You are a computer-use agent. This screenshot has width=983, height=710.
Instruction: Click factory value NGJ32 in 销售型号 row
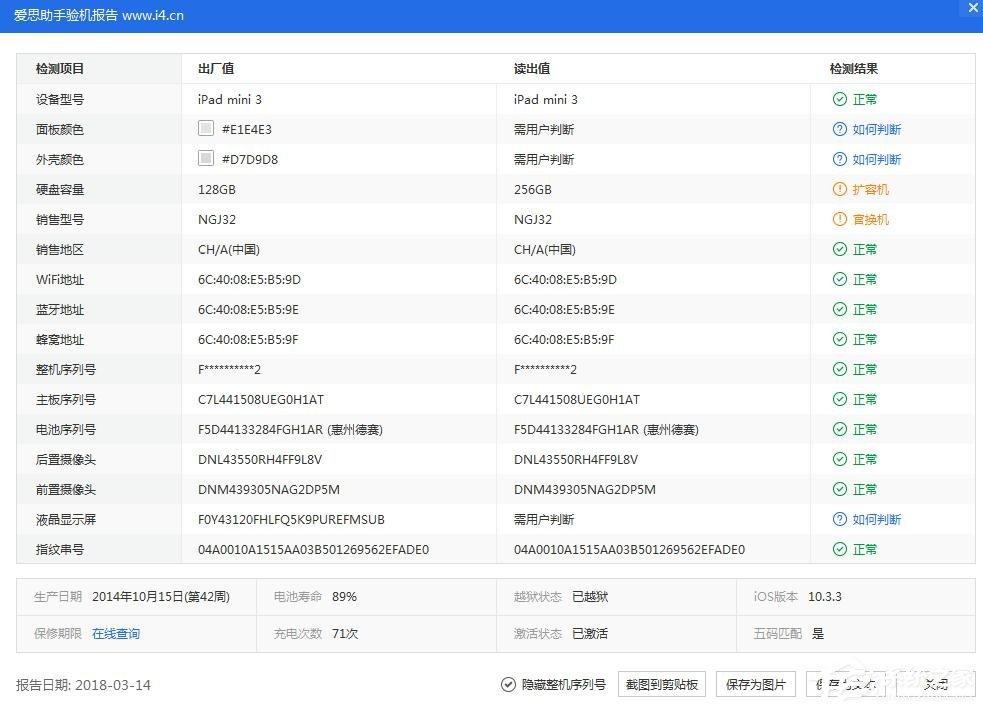coord(217,219)
